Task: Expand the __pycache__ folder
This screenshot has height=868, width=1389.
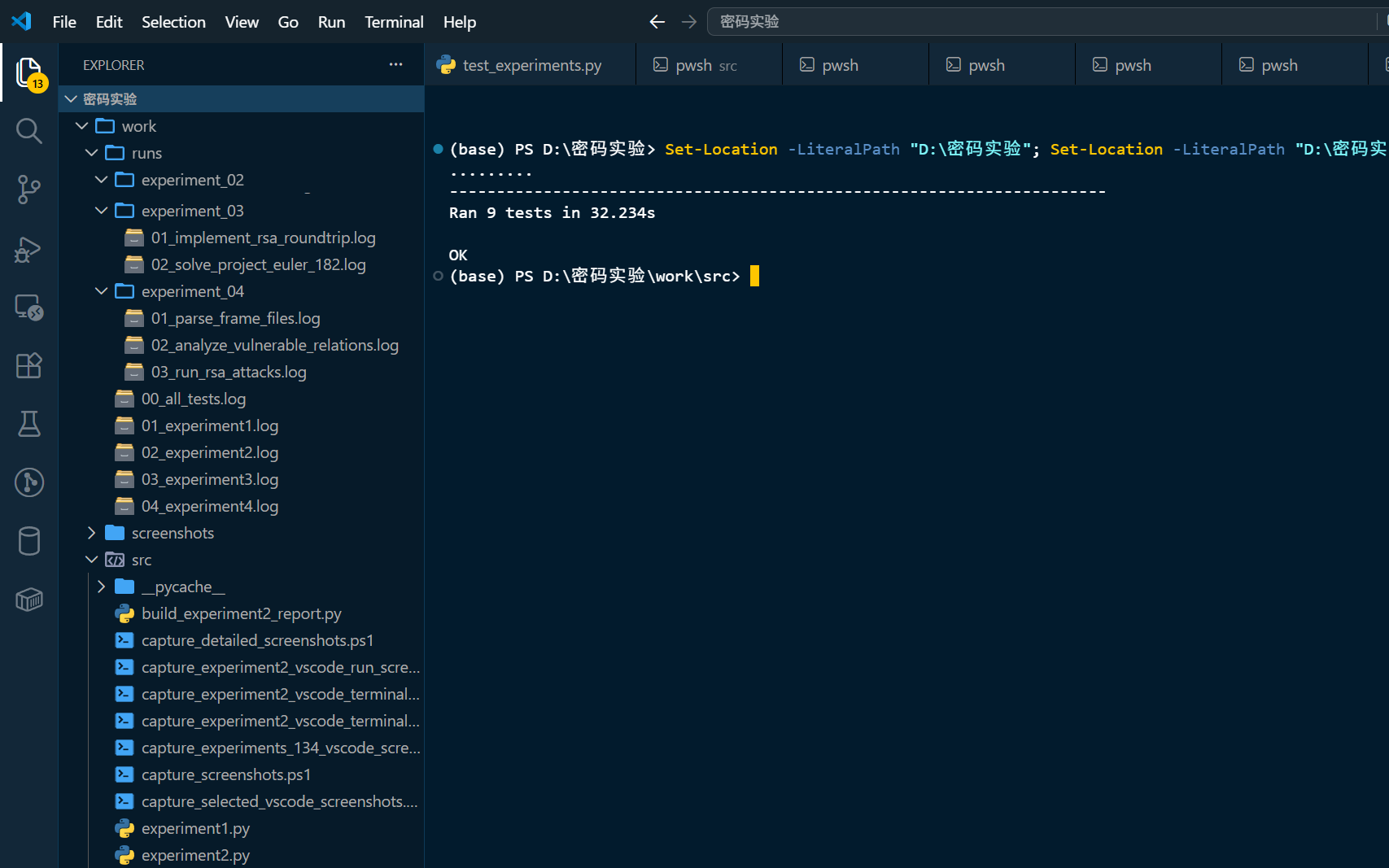Action: coord(101,587)
